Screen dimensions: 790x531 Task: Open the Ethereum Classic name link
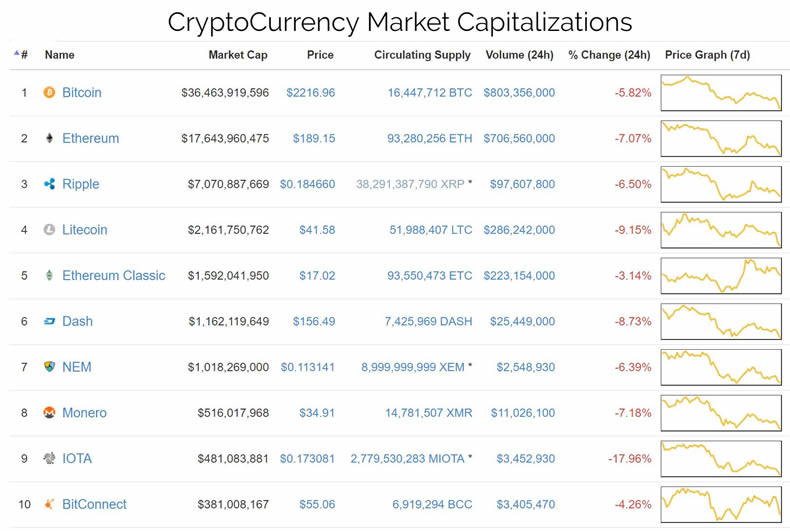tap(113, 276)
